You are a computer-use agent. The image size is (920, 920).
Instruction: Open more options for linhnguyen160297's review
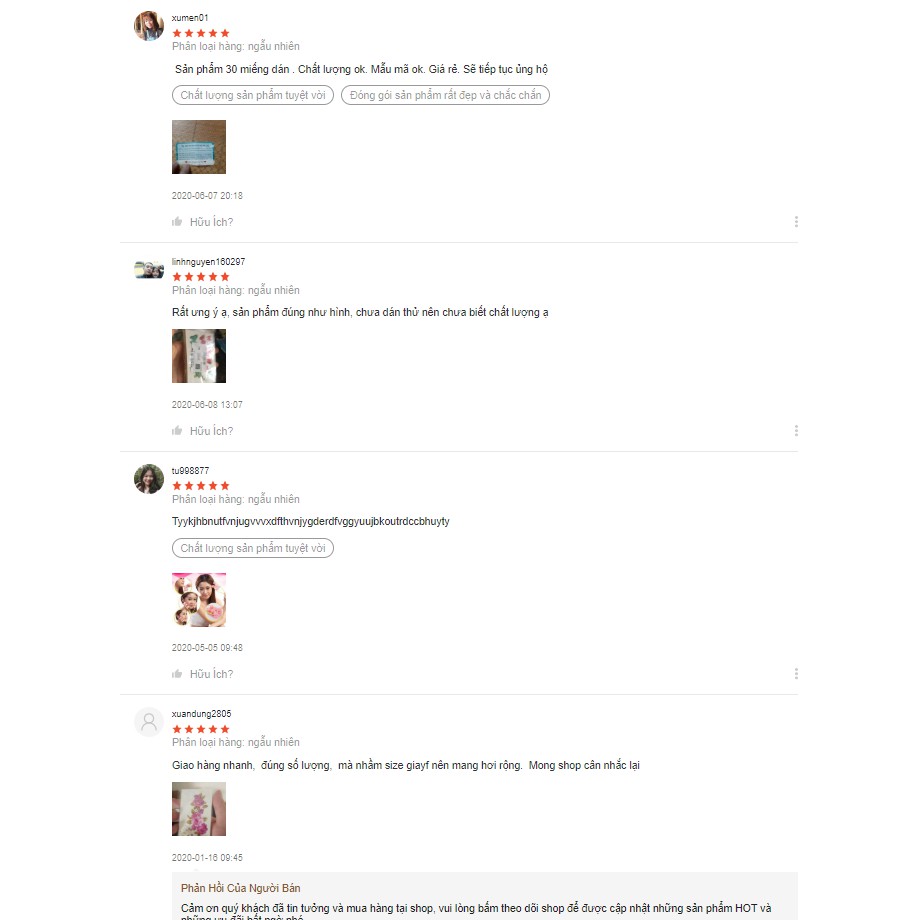pyautogui.click(x=796, y=431)
